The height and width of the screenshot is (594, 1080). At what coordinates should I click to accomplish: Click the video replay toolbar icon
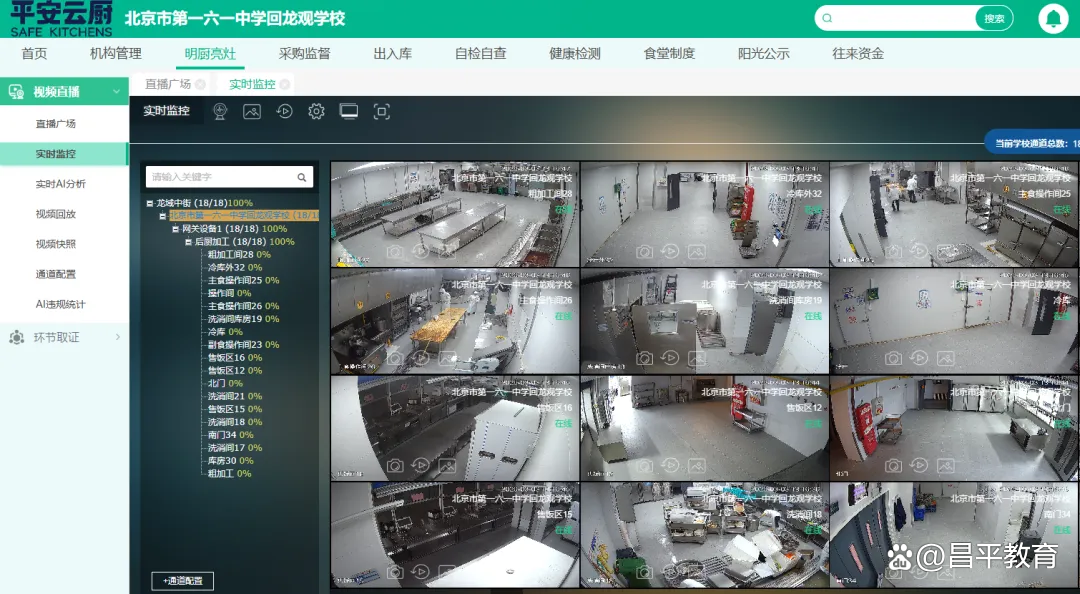(284, 112)
